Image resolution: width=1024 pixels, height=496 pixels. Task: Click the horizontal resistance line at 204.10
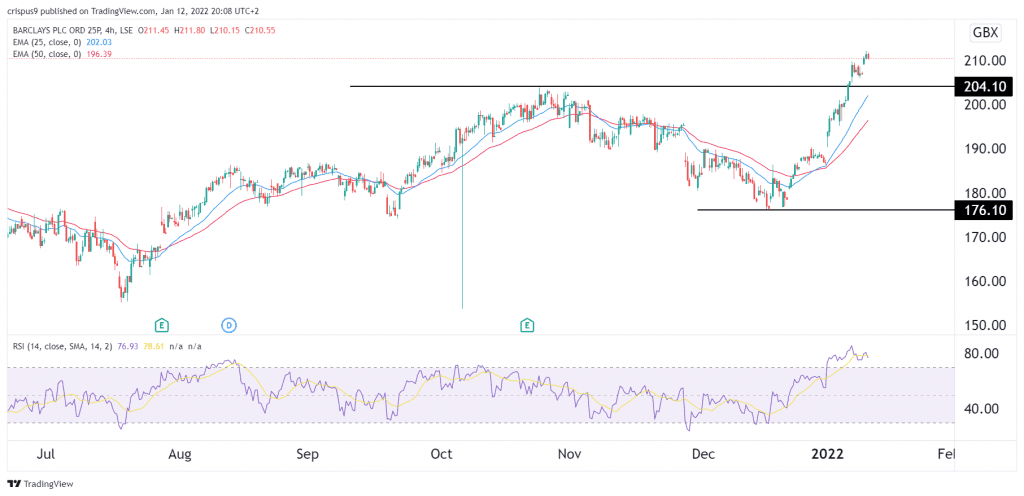point(652,86)
